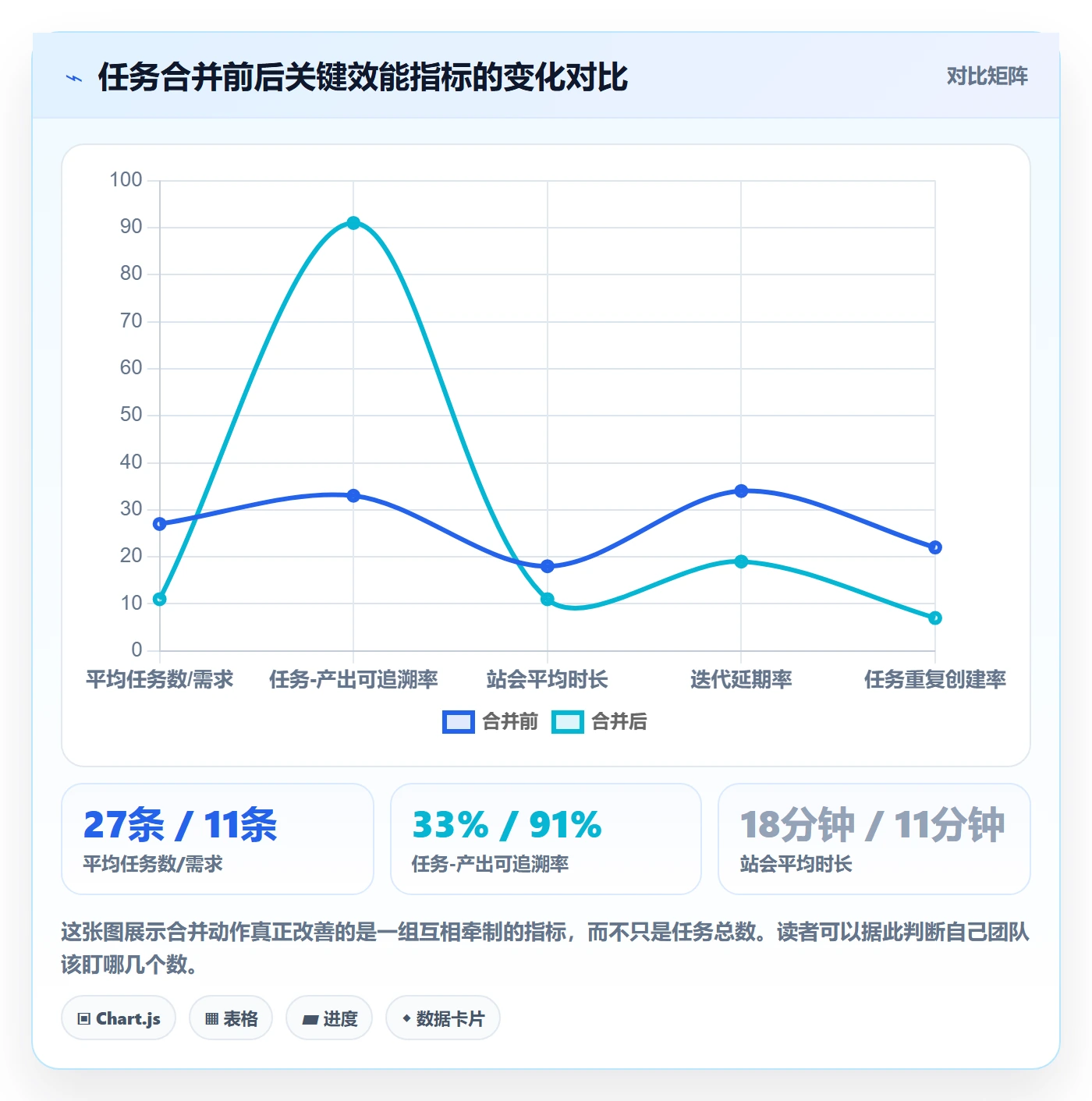Open the 33% / 91% data card

(546, 839)
